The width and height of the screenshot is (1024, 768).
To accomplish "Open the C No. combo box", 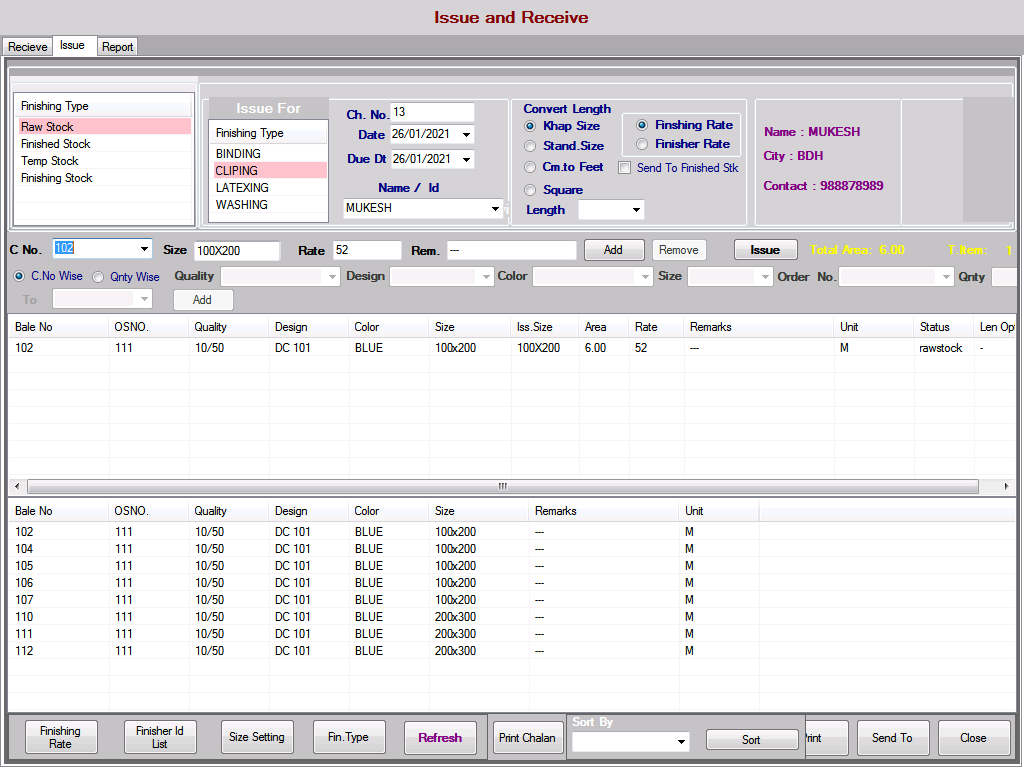I will point(144,249).
